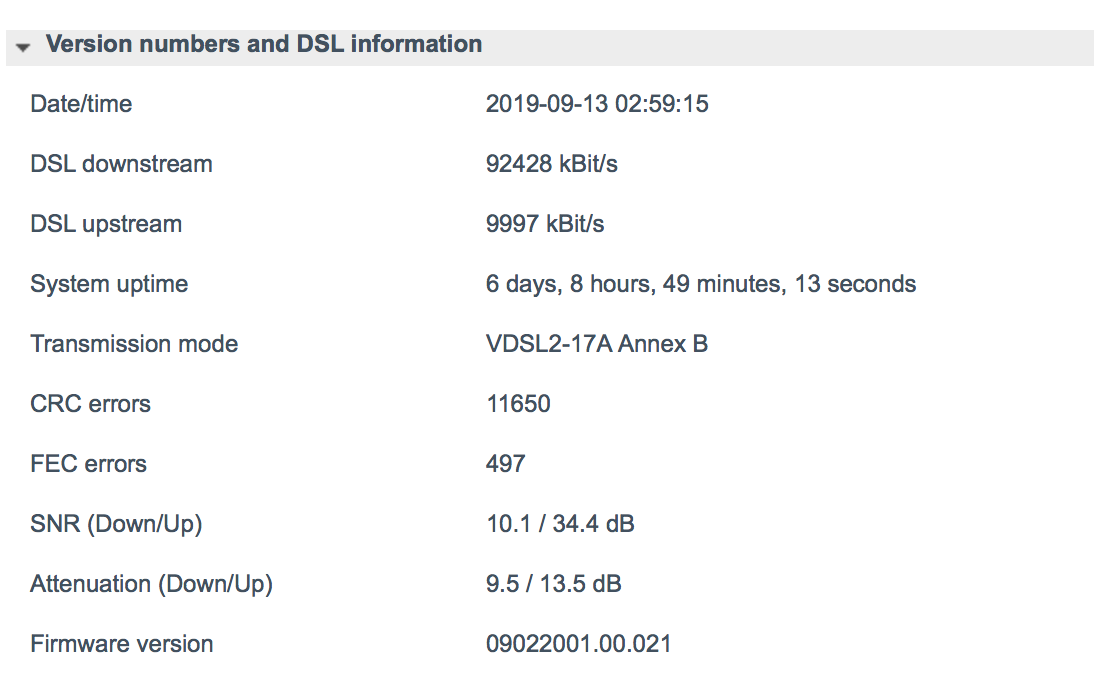Viewport: 1094px width, 684px height.
Task: Click the CRC errors label
Action: coord(90,404)
